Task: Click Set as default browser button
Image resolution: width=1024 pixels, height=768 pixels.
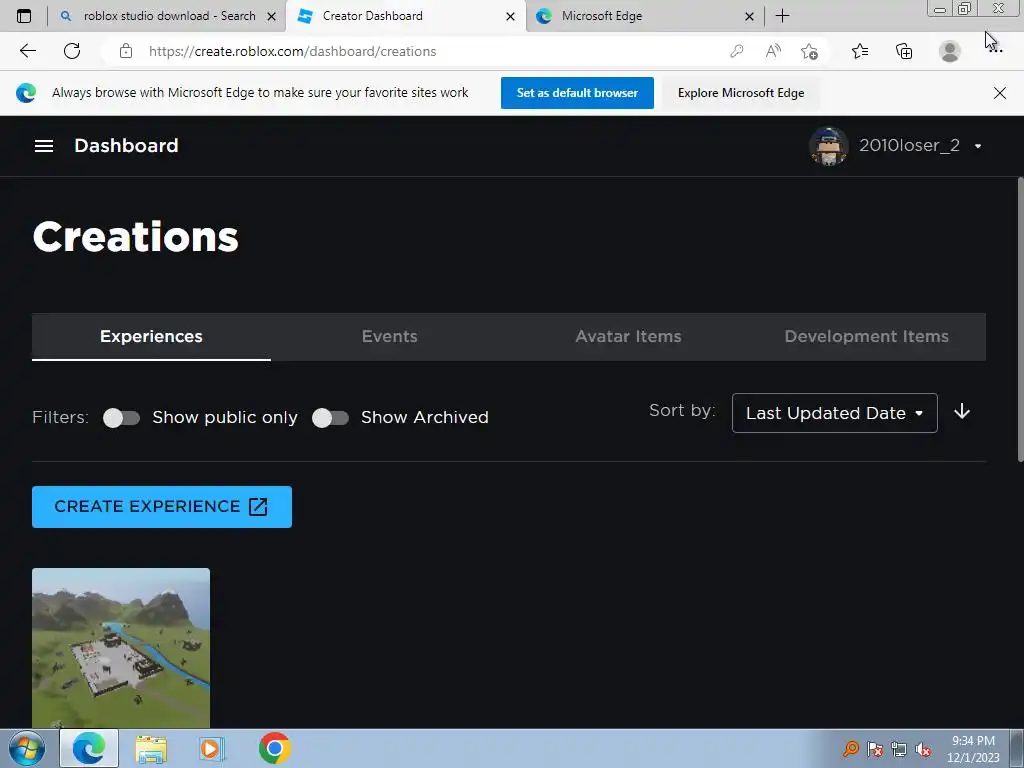Action: pyautogui.click(x=577, y=93)
